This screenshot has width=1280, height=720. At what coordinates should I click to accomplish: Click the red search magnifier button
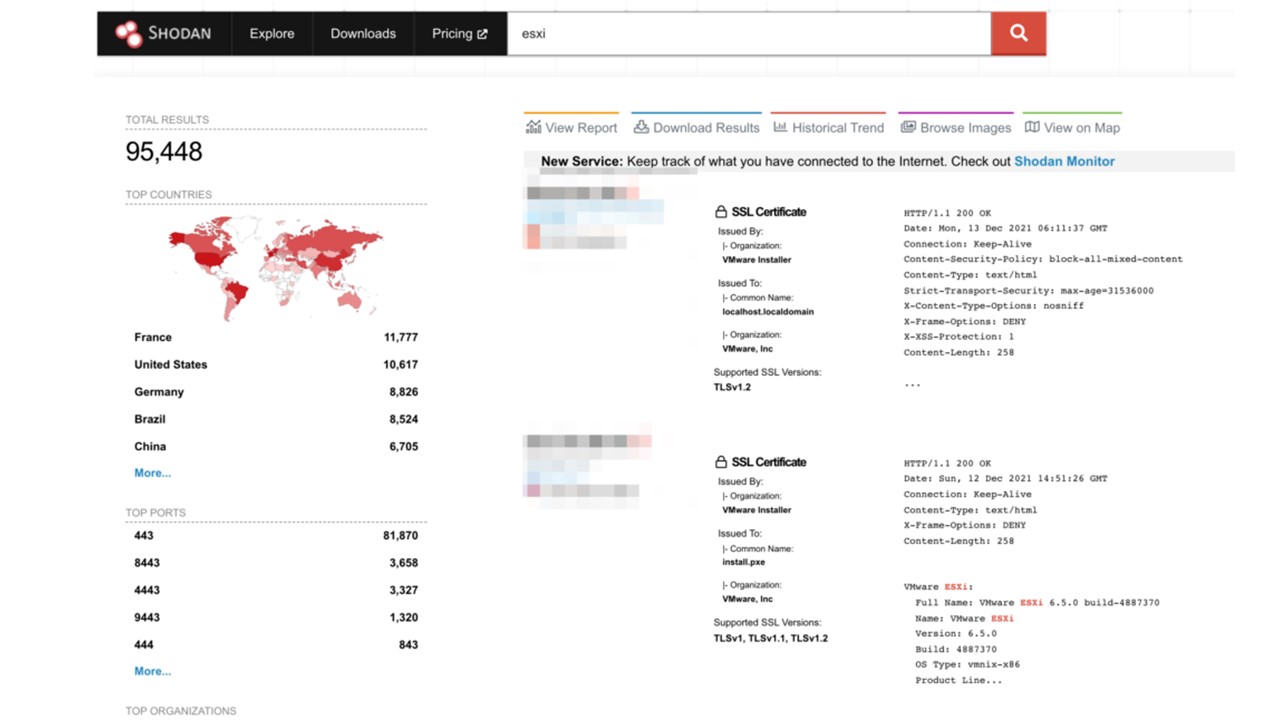coord(1018,33)
